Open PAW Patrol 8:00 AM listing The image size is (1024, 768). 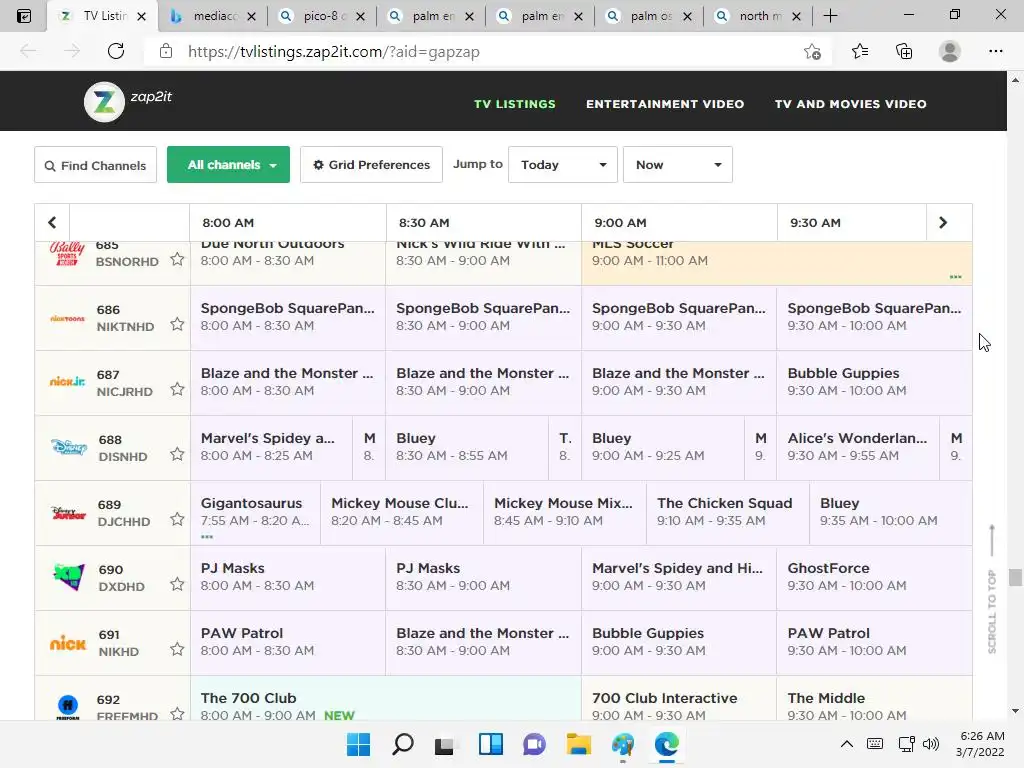click(288, 643)
